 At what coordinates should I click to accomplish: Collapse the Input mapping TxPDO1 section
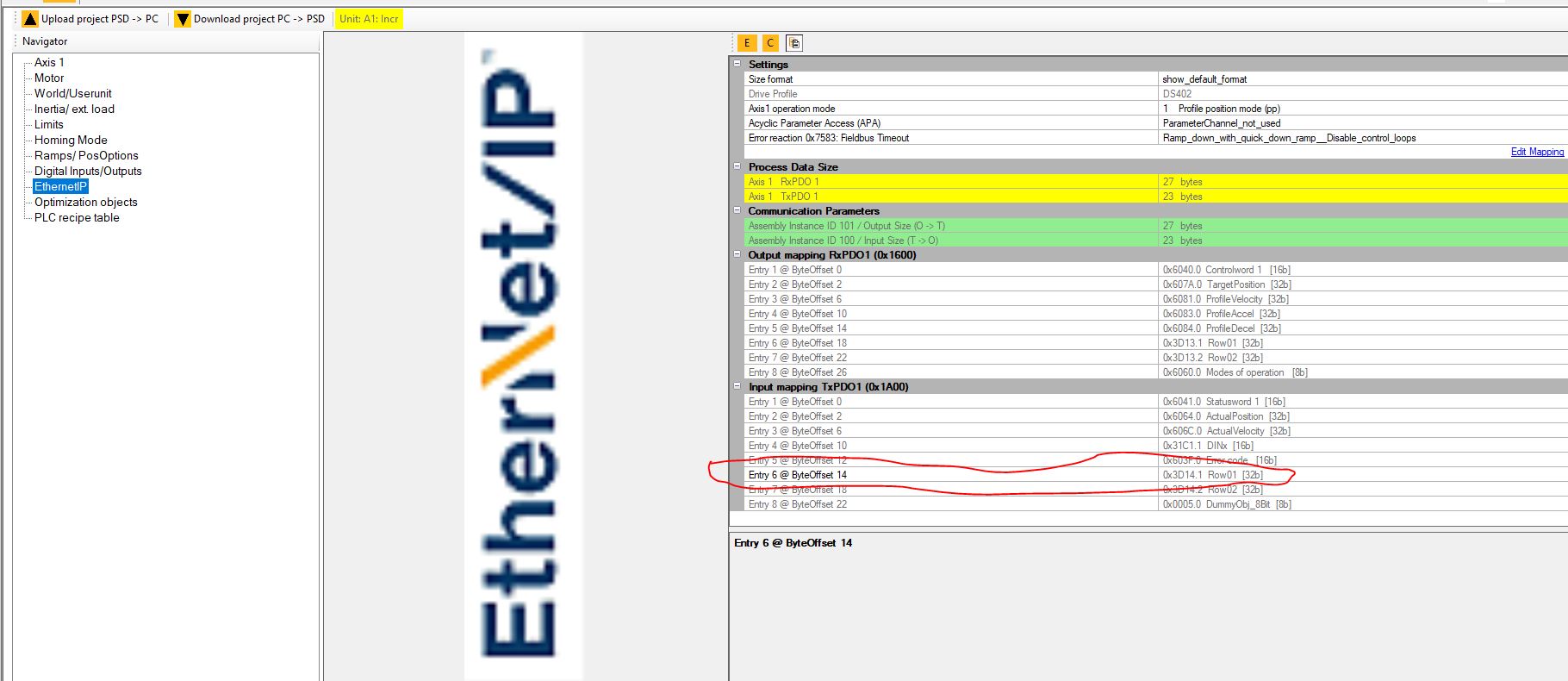[737, 386]
